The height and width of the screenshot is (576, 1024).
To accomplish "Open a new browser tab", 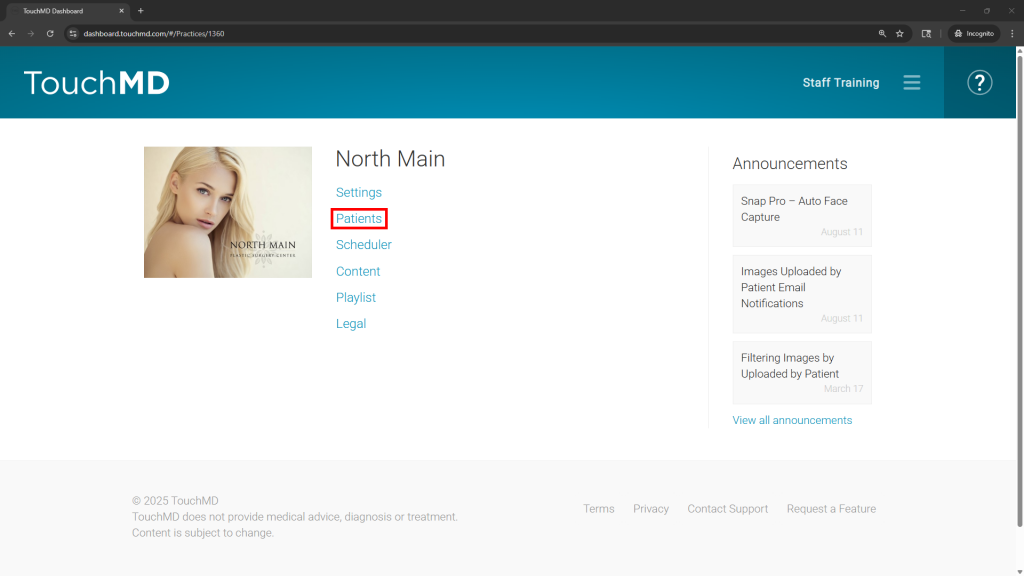I will pos(140,10).
